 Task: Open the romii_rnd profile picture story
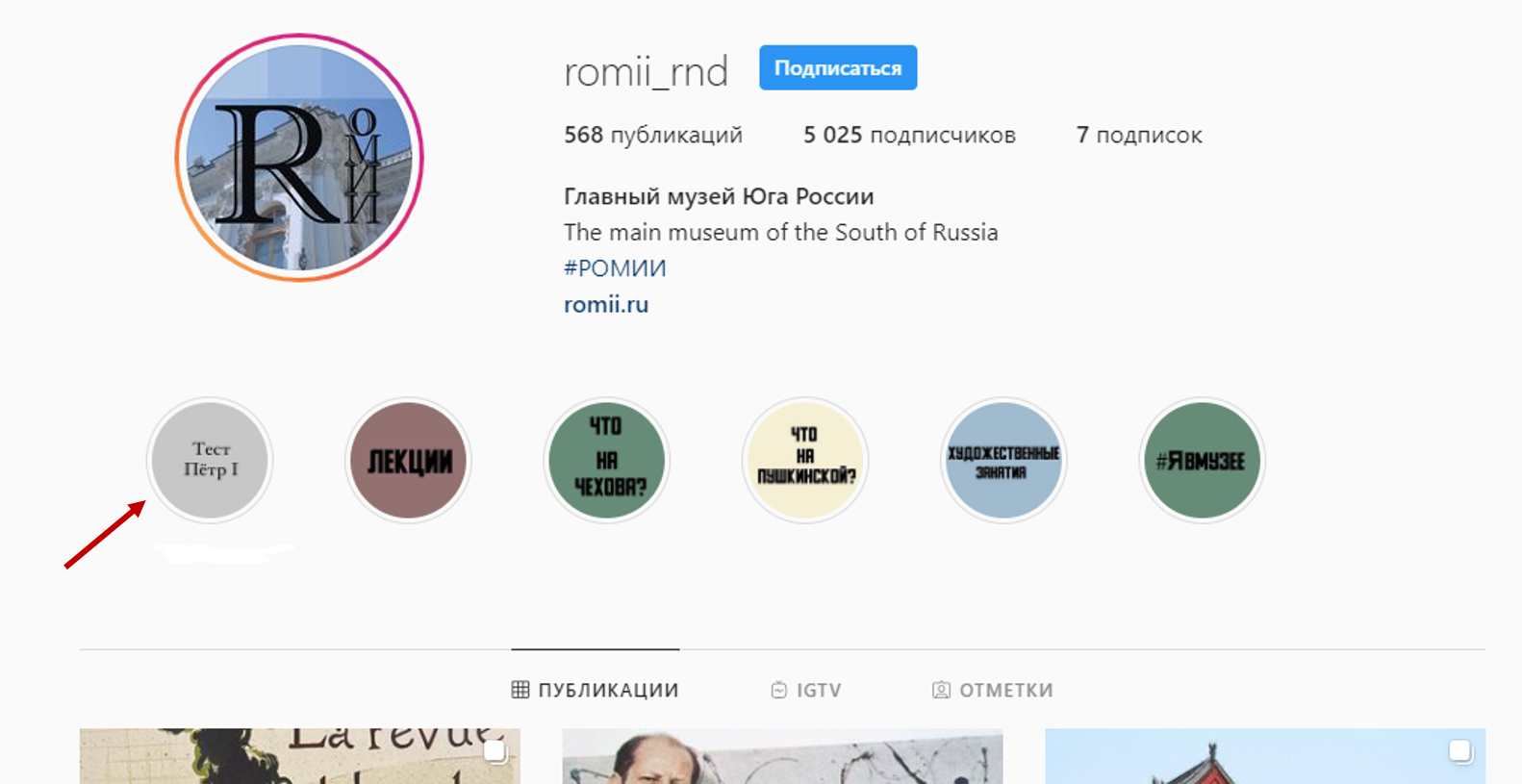tap(299, 158)
